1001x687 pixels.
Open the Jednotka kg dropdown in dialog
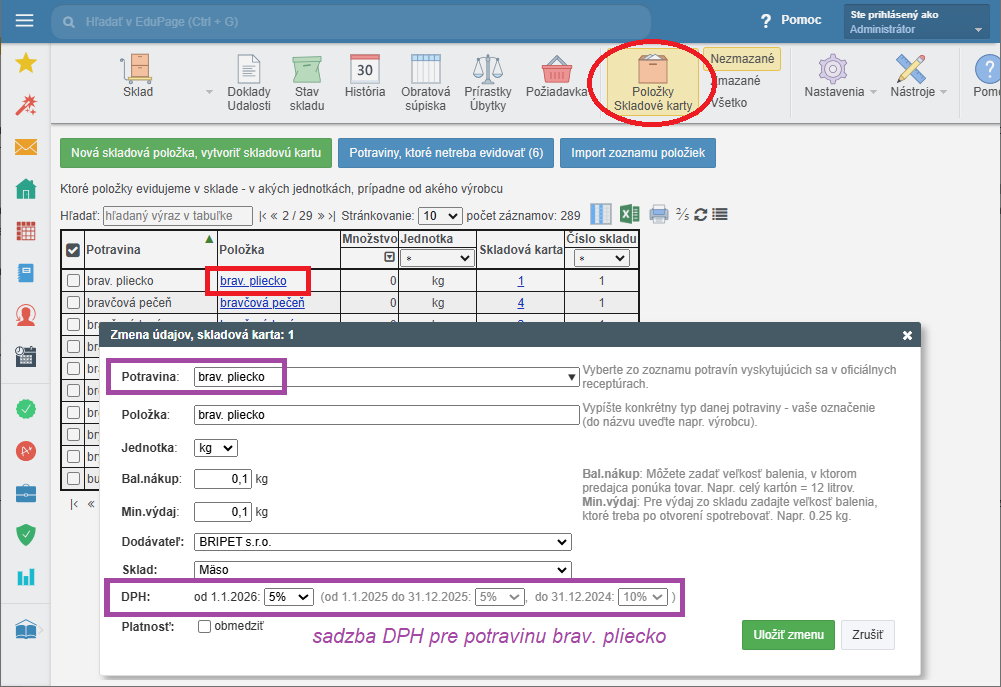(215, 448)
